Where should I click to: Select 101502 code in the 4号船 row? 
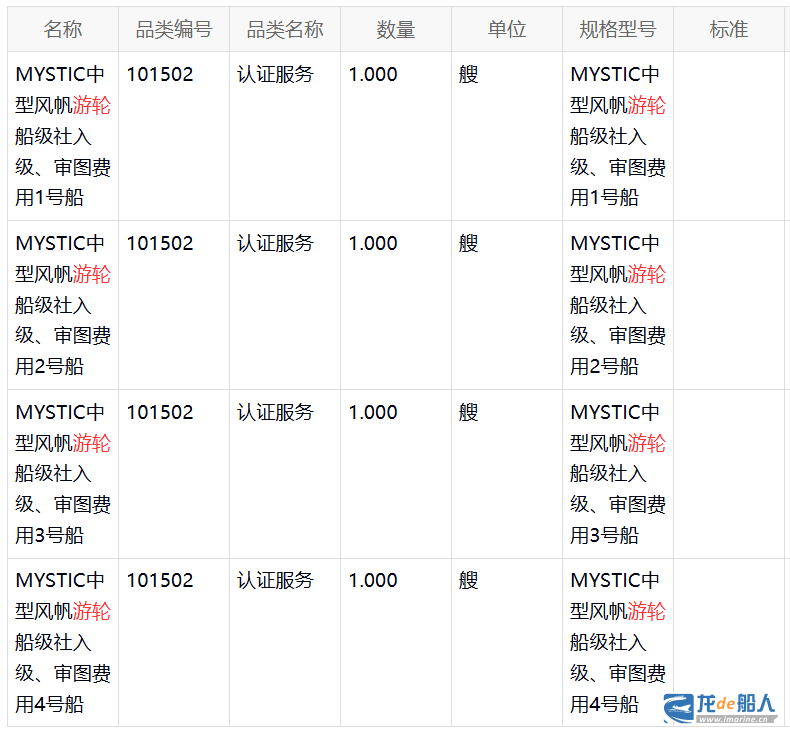coord(160,581)
